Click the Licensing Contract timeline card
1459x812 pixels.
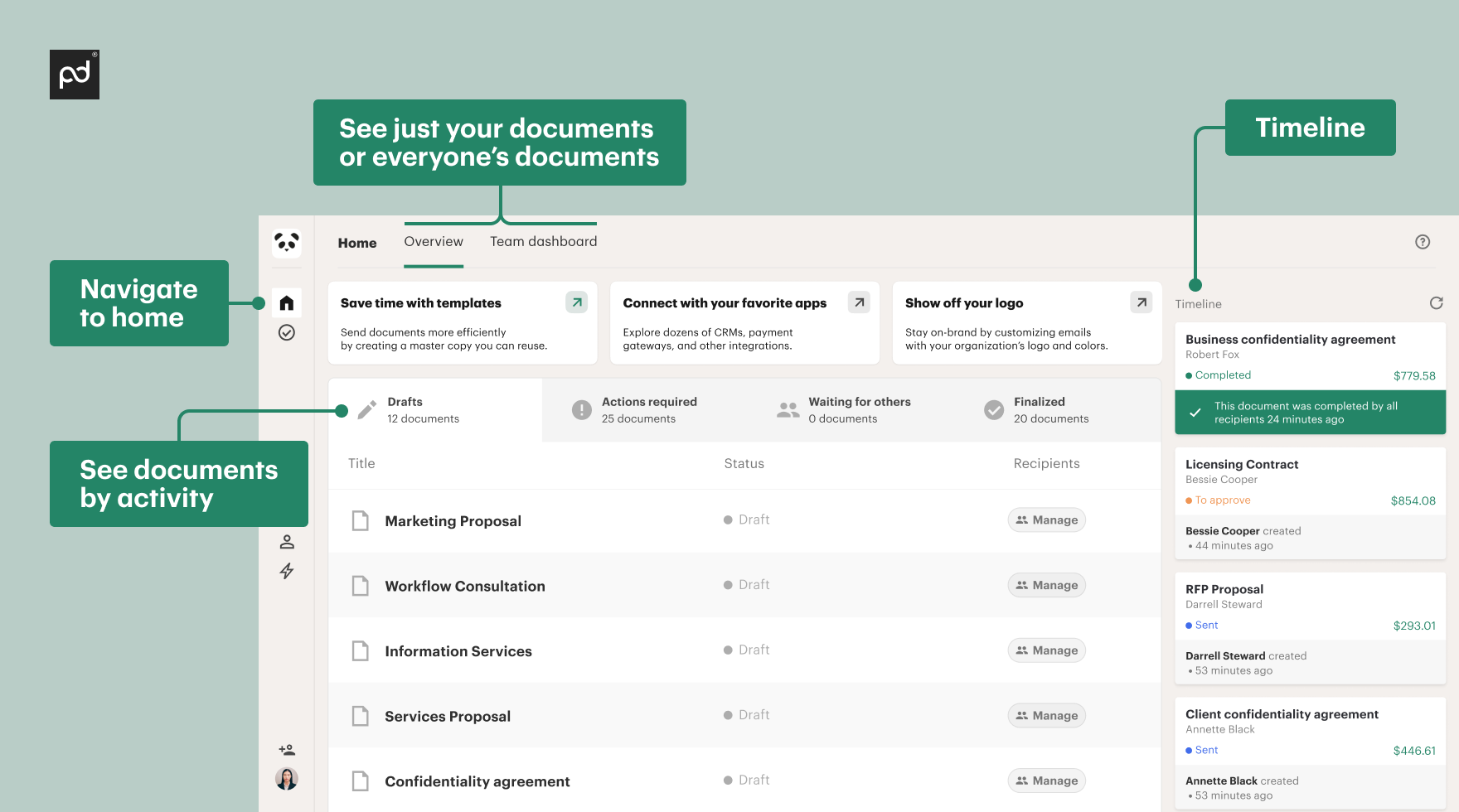tap(1310, 481)
